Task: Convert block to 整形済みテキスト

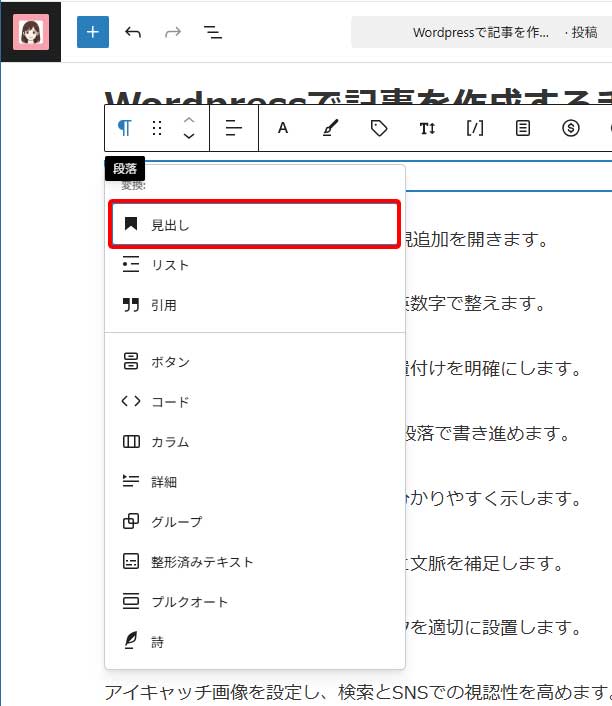Action: 254,562
